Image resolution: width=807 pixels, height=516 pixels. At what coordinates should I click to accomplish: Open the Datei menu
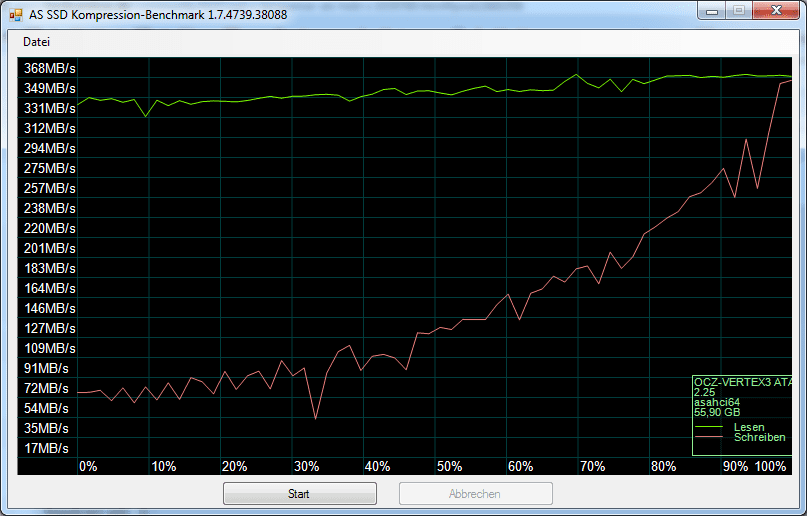click(x=37, y=42)
